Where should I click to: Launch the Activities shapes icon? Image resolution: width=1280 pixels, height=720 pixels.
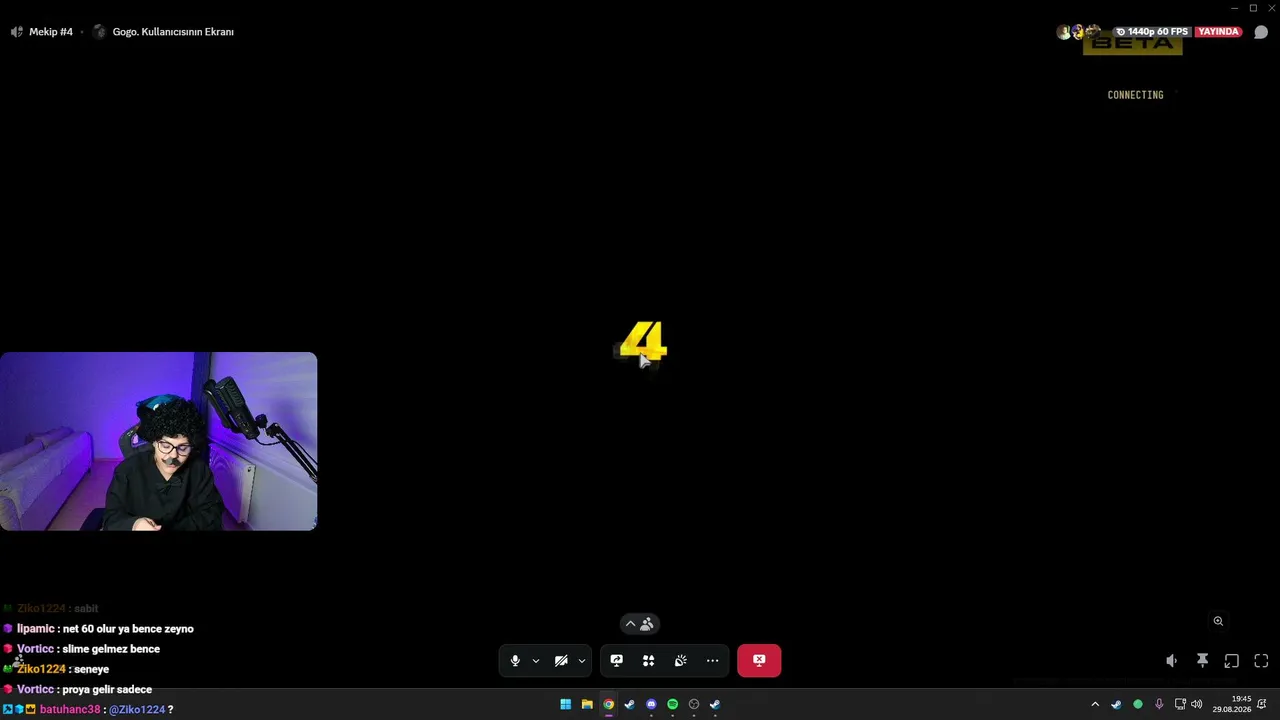(x=649, y=661)
